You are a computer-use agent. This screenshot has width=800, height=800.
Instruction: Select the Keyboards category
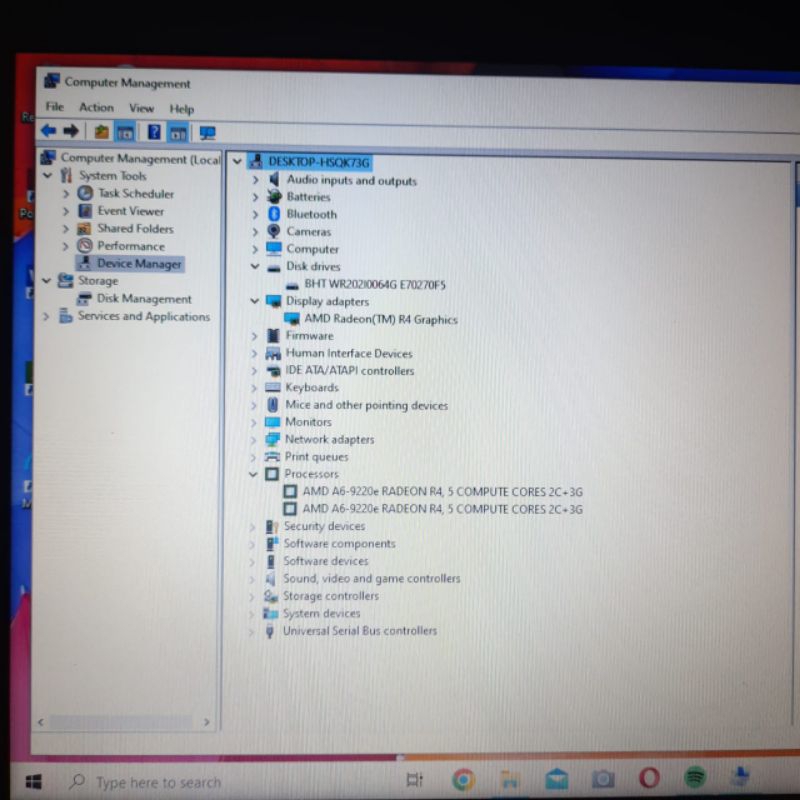point(312,388)
